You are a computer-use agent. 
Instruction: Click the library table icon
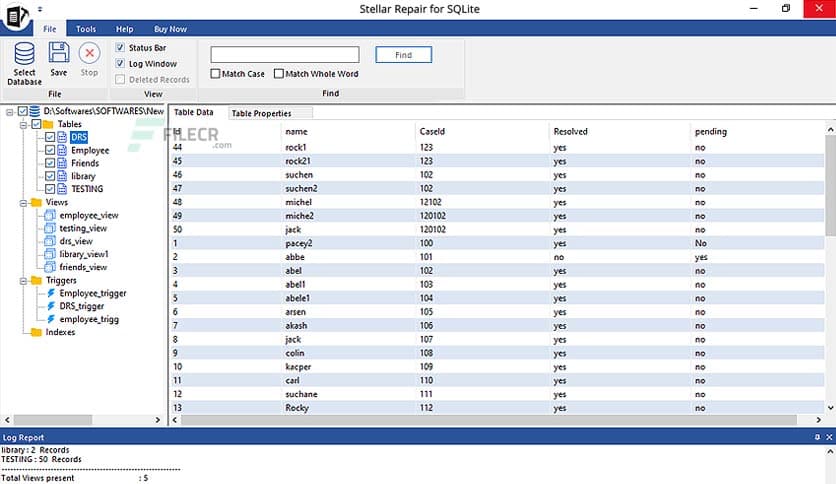coord(62,175)
